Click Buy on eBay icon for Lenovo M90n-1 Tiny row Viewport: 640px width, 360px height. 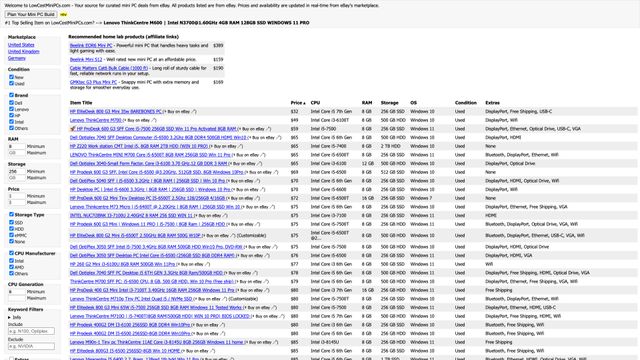pos(276,342)
